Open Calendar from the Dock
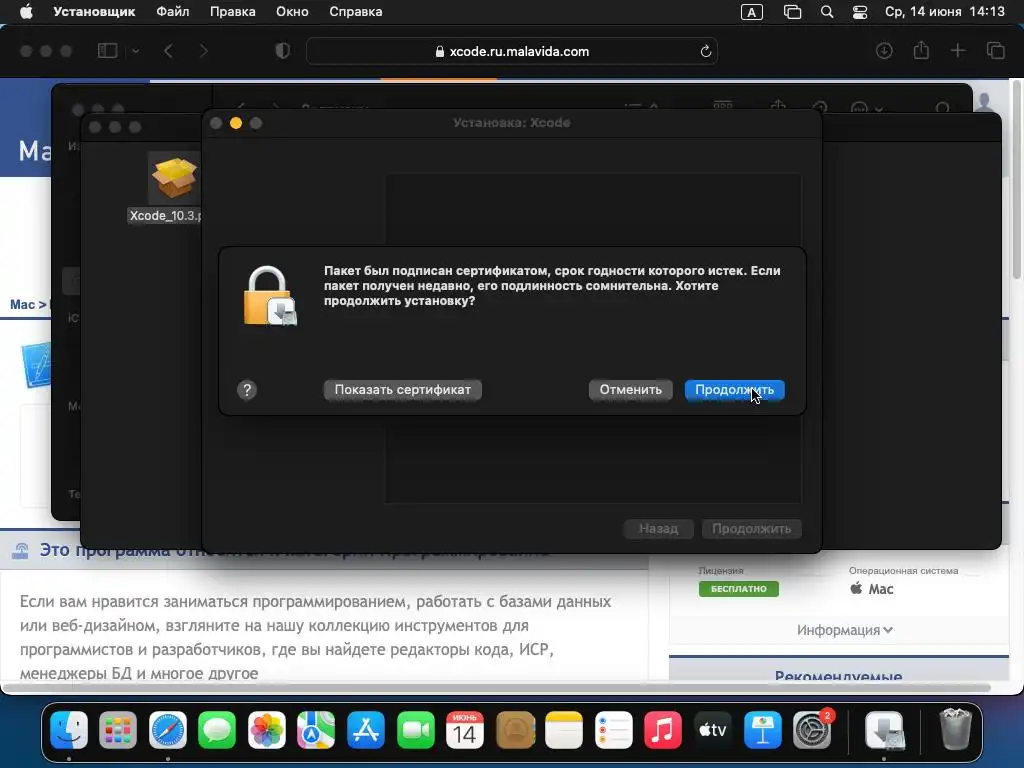The image size is (1024, 768). tap(465, 729)
